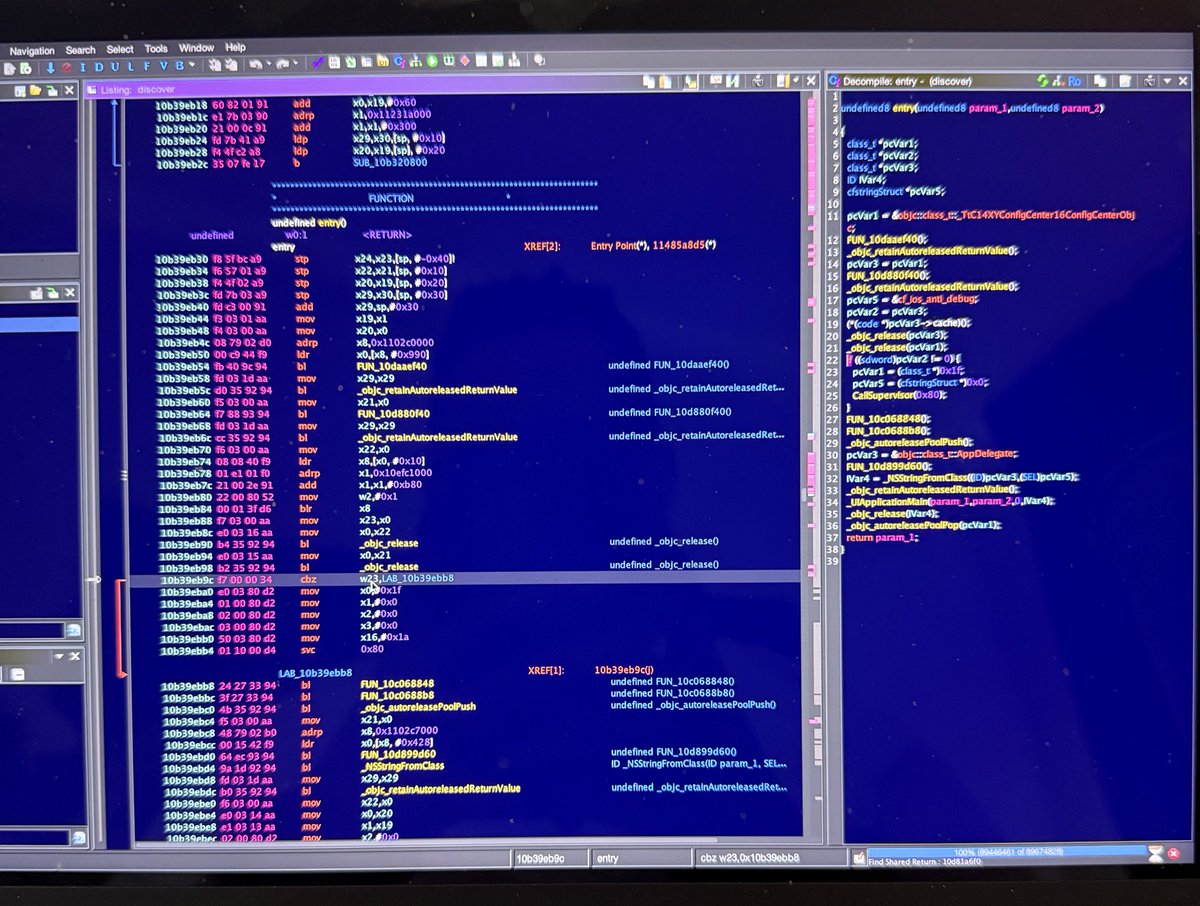The height and width of the screenshot is (906, 1200).
Task: Open the Navigation menu
Action: (32, 50)
